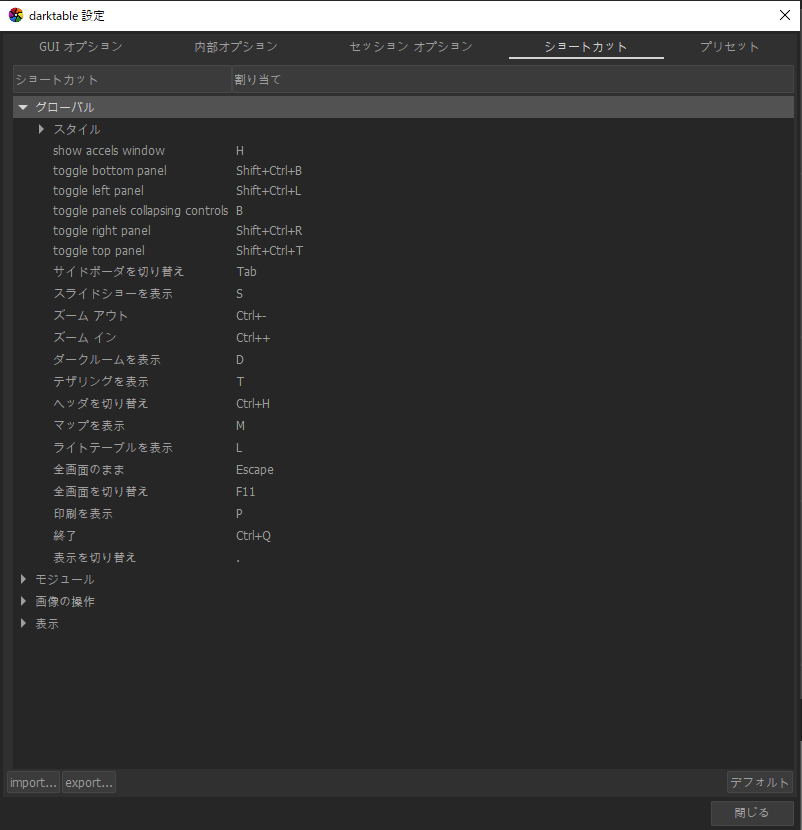Click the Escape assignment value
Image resolution: width=802 pixels, height=830 pixels.
(255, 470)
